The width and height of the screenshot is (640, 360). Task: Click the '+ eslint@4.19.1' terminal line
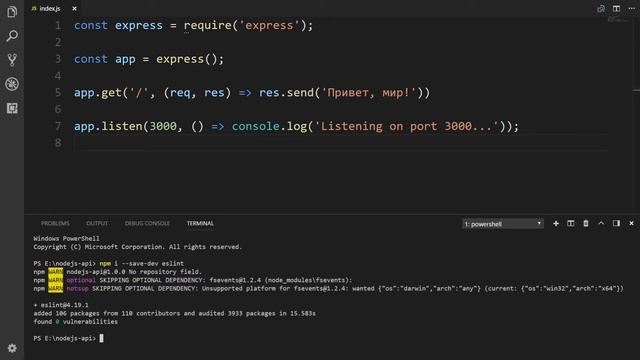(x=61, y=305)
